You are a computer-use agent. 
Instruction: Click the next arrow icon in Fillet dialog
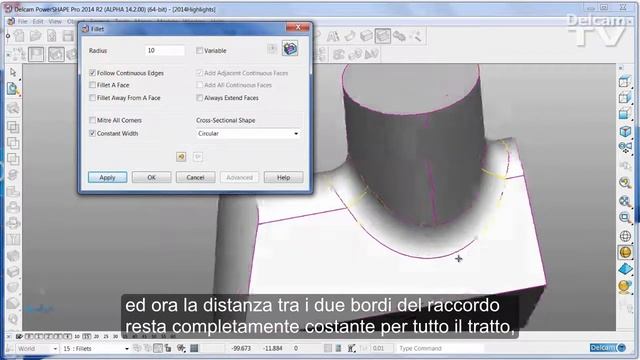pyautogui.click(x=198, y=157)
